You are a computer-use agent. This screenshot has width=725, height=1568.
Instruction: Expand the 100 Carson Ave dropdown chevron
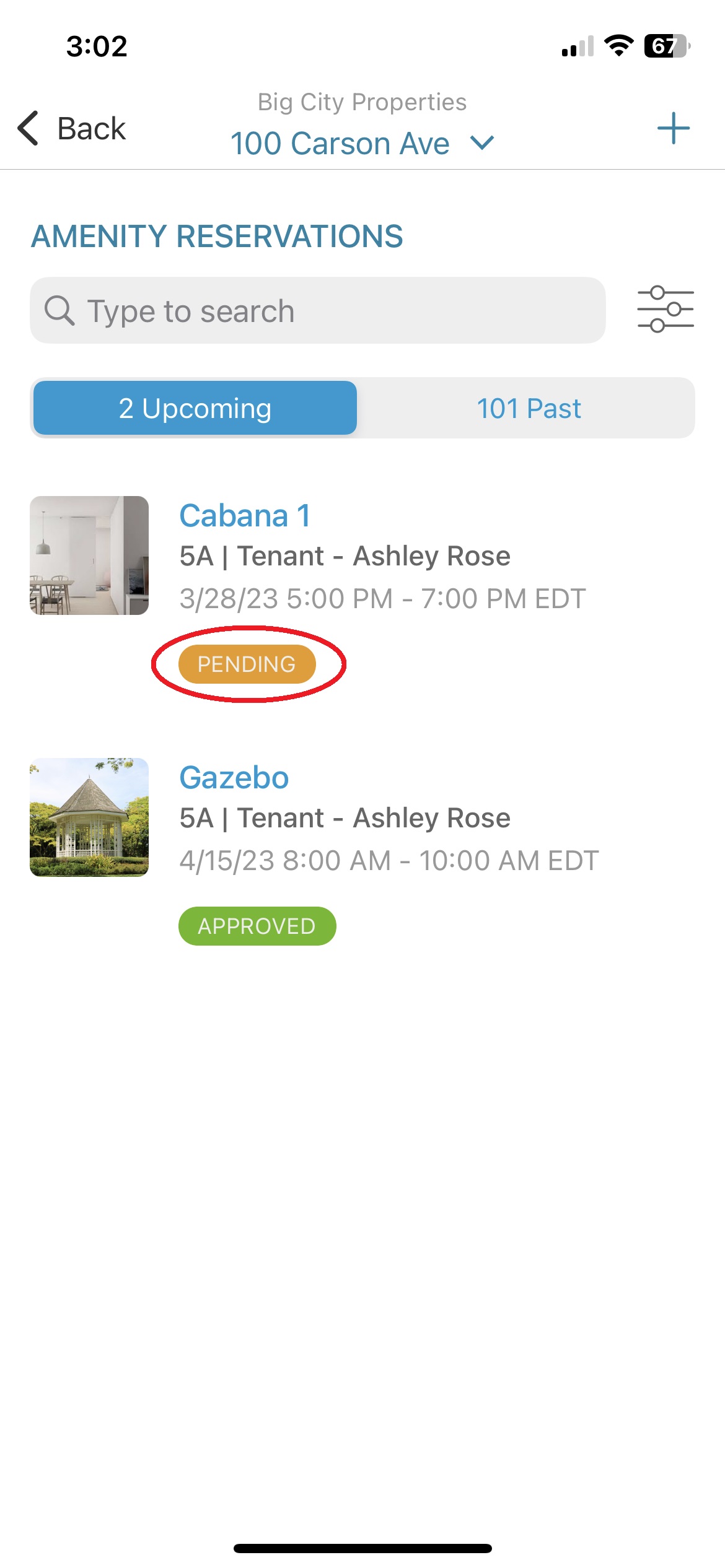coord(482,143)
